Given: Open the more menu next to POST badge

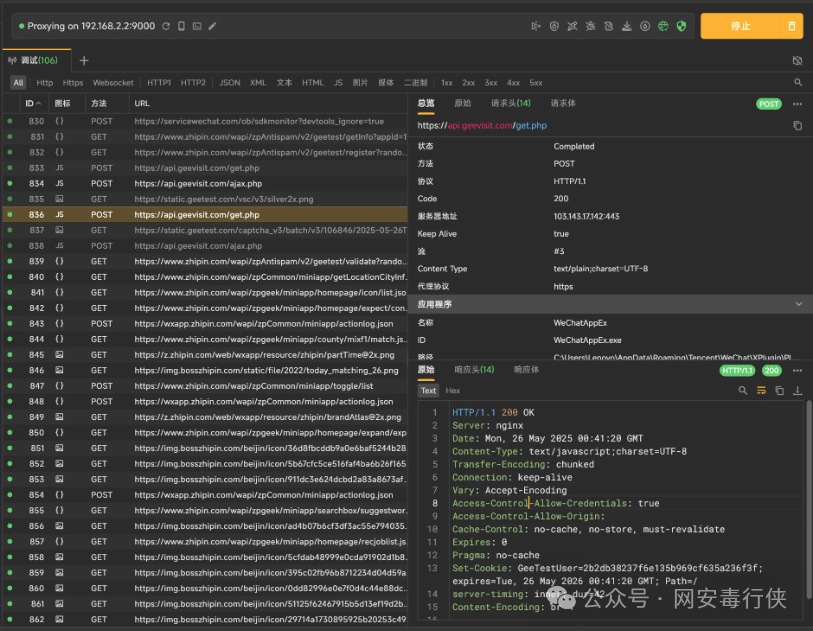Looking at the screenshot, I should 797,104.
